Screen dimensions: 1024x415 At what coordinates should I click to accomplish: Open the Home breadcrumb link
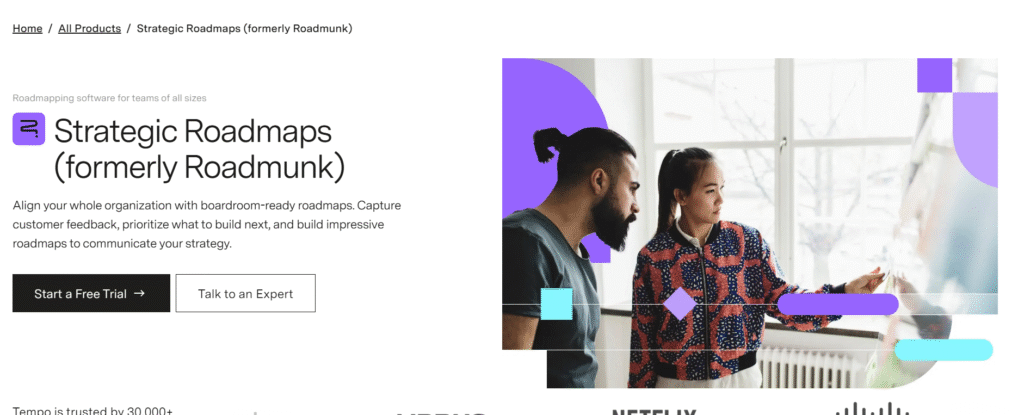(27, 29)
